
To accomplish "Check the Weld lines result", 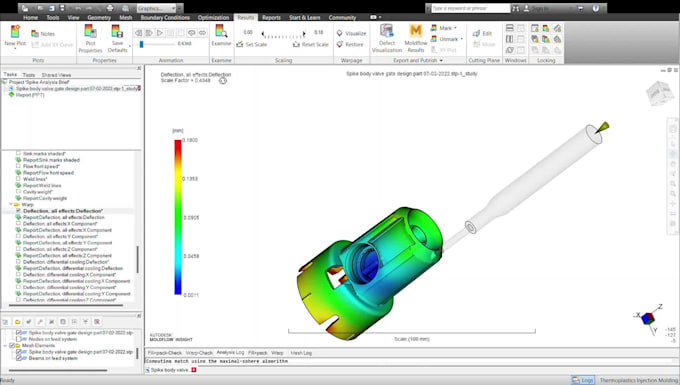I will [x=18, y=179].
